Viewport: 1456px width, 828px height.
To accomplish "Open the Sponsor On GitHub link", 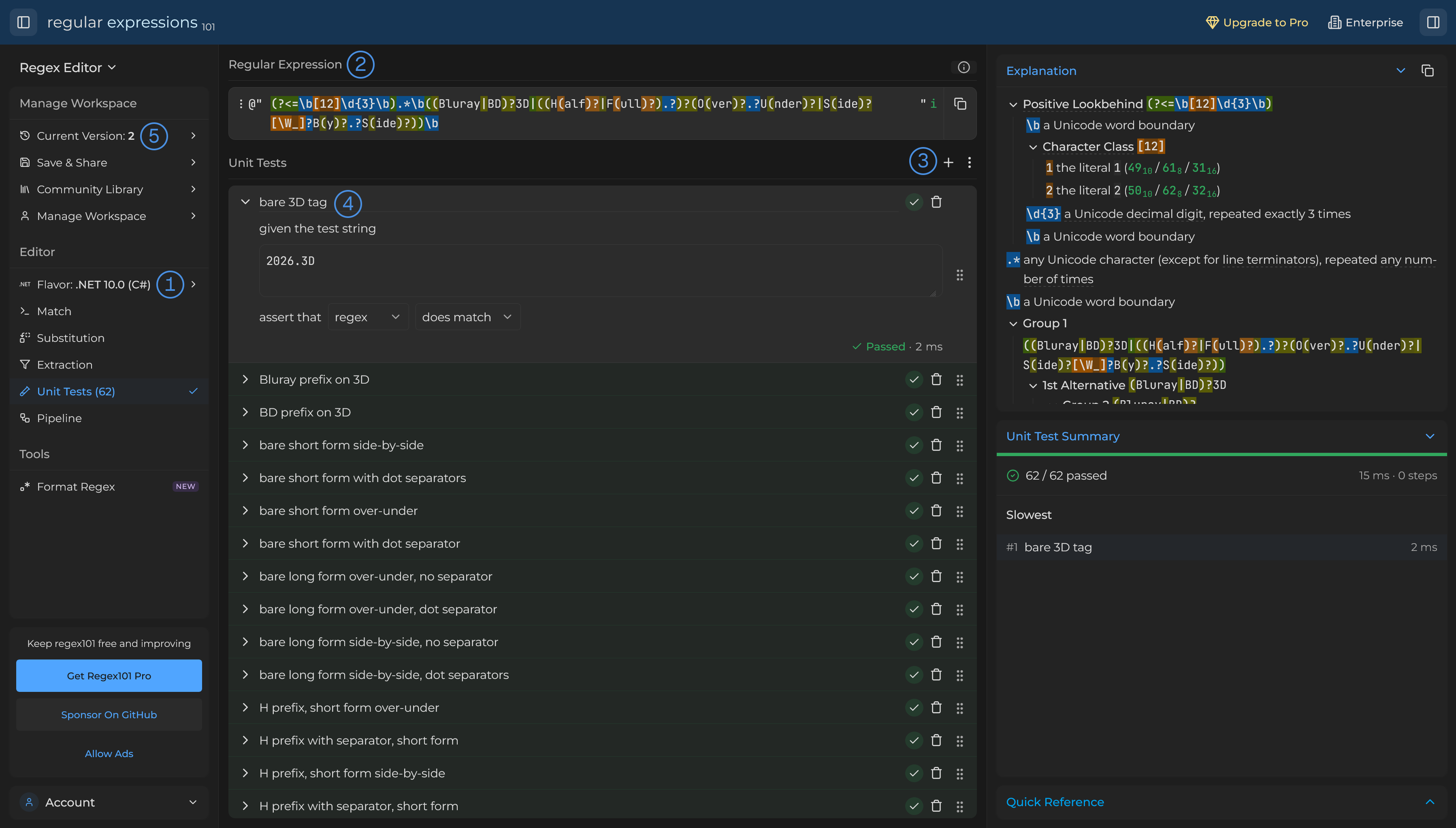I will [x=109, y=715].
